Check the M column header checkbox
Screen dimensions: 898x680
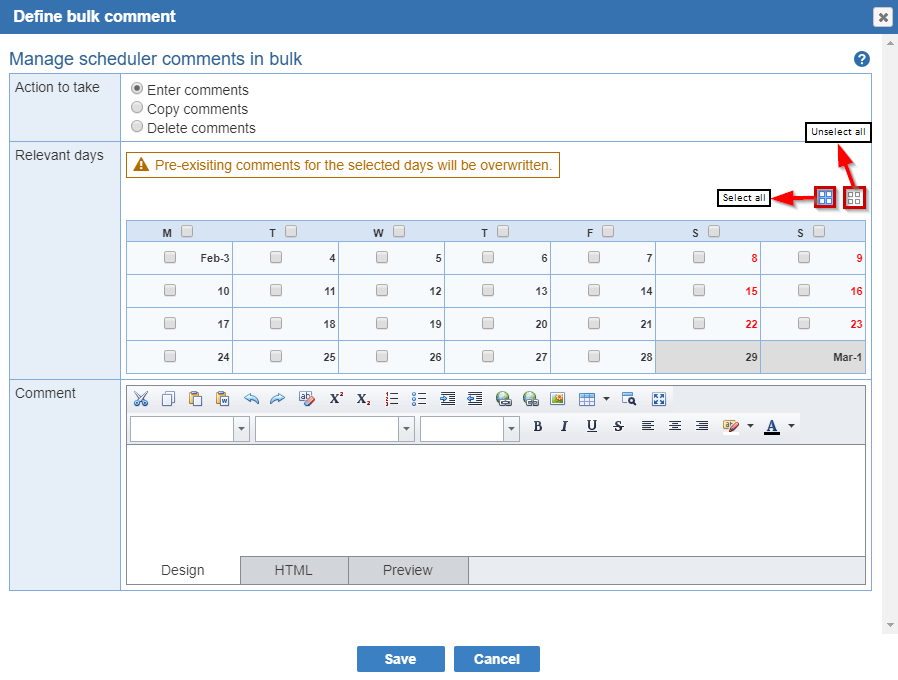point(187,231)
